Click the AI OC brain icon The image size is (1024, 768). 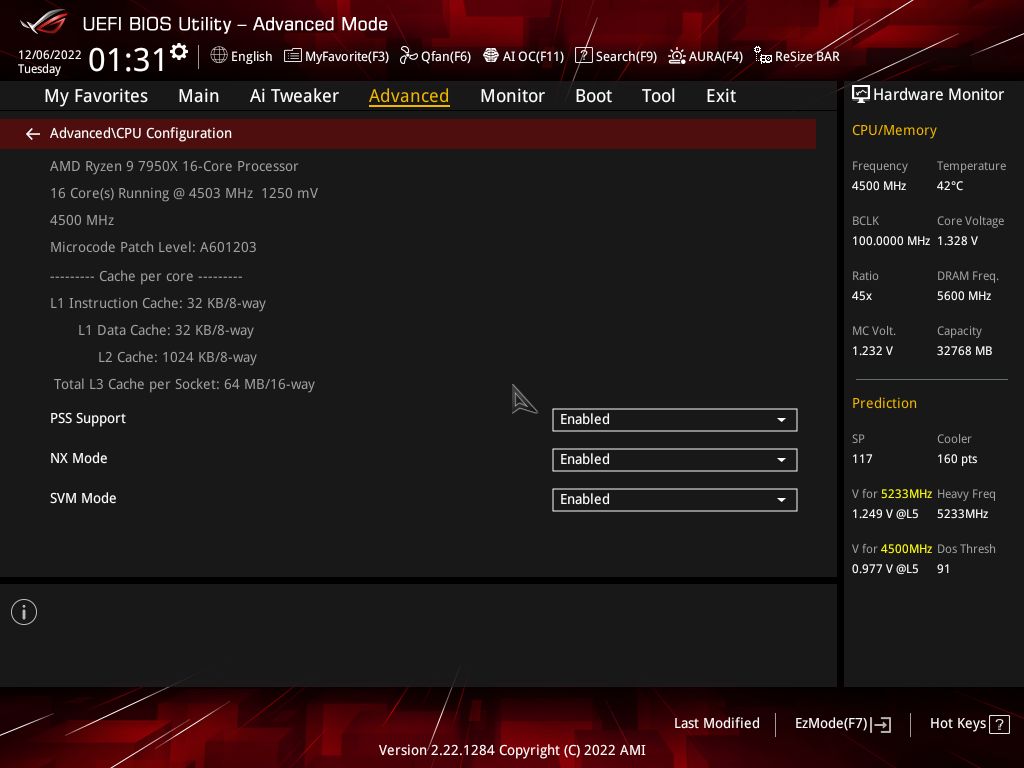point(490,56)
